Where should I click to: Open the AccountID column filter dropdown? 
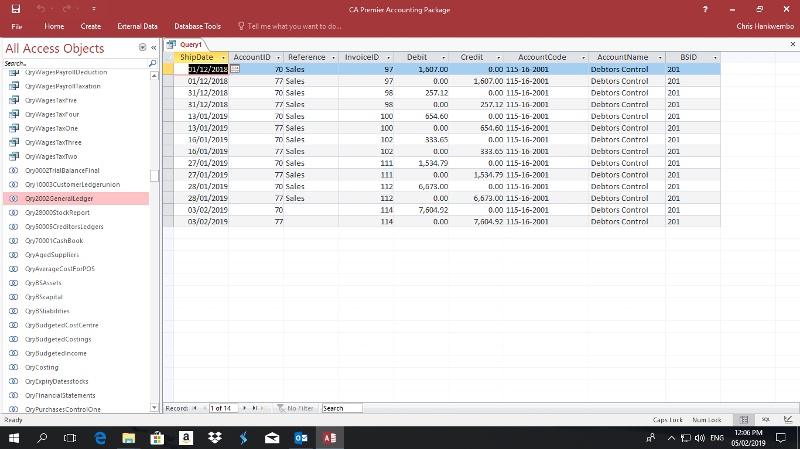[278, 58]
